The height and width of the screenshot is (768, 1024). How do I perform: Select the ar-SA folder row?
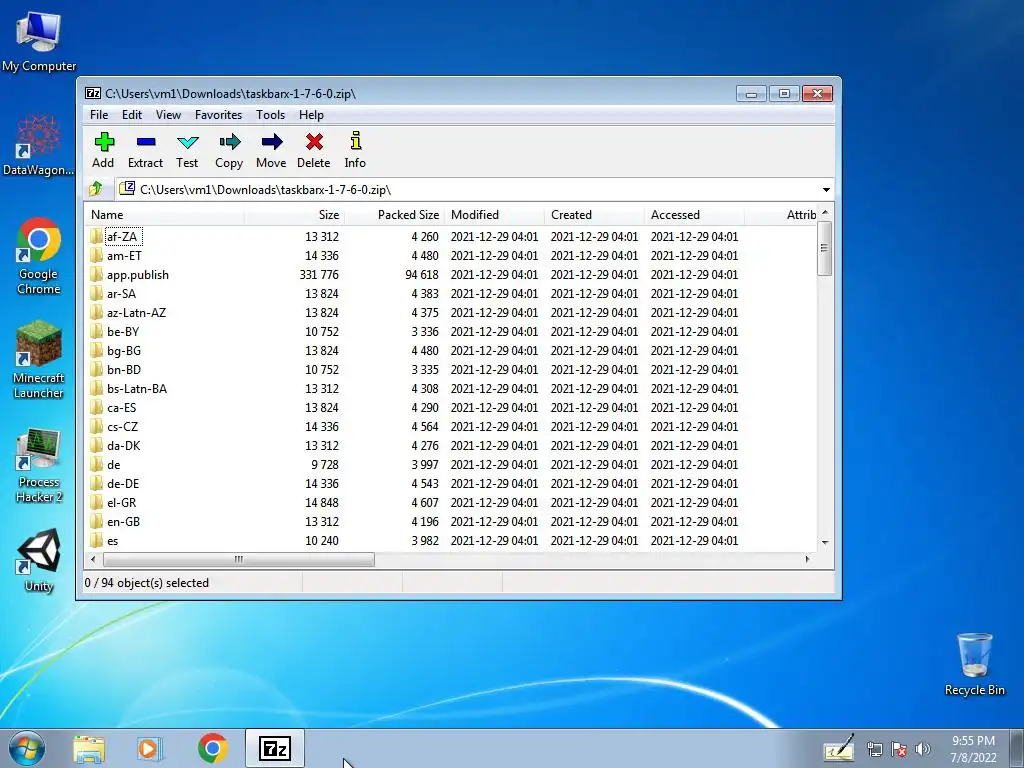coord(451,293)
